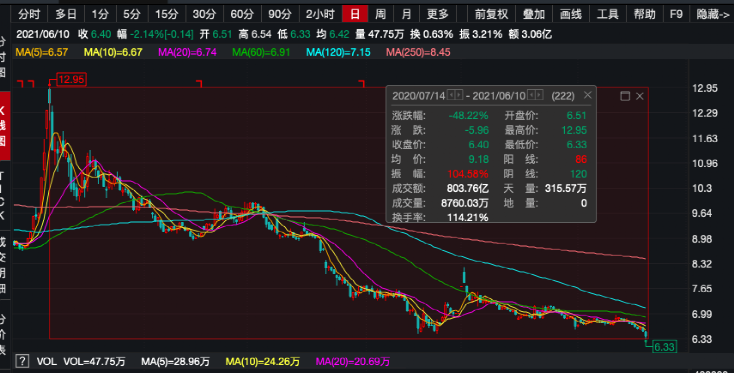The width and height of the screenshot is (734, 373).
Task: Click volume MA(10)=24.26万 label
Action: pyautogui.click(x=263, y=362)
